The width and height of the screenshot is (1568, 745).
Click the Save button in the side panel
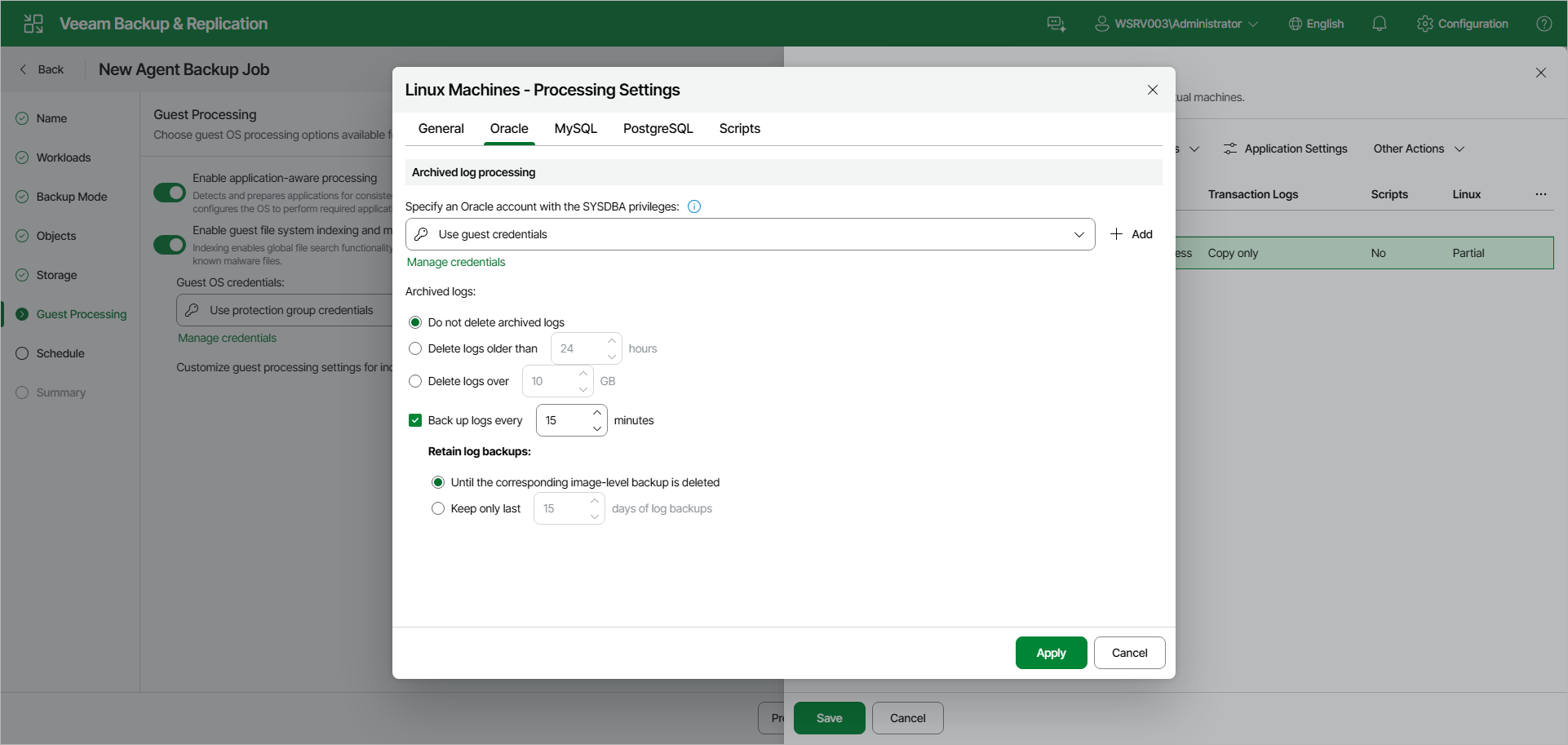pyautogui.click(x=829, y=718)
